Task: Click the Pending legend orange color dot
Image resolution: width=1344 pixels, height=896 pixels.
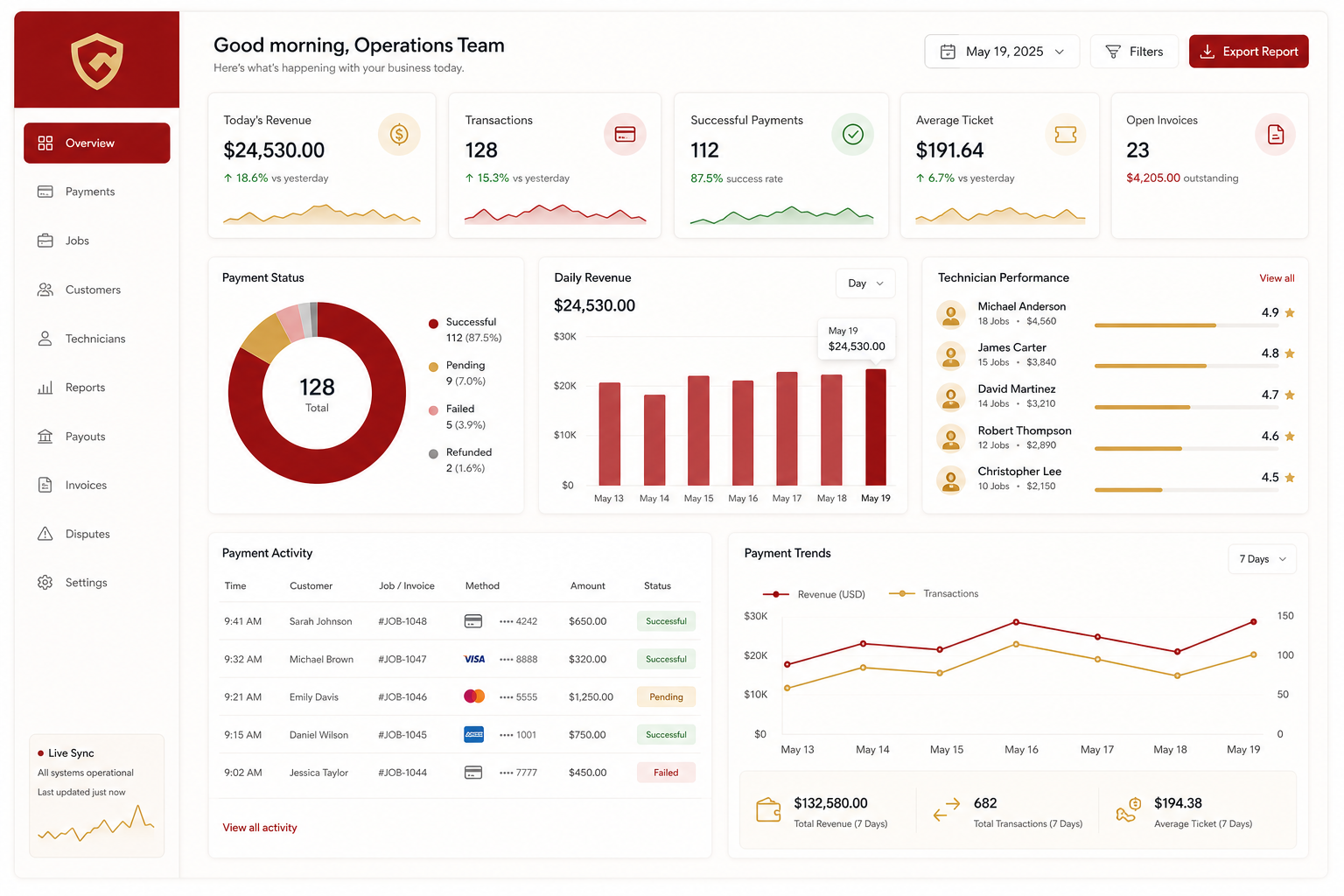Action: click(433, 367)
